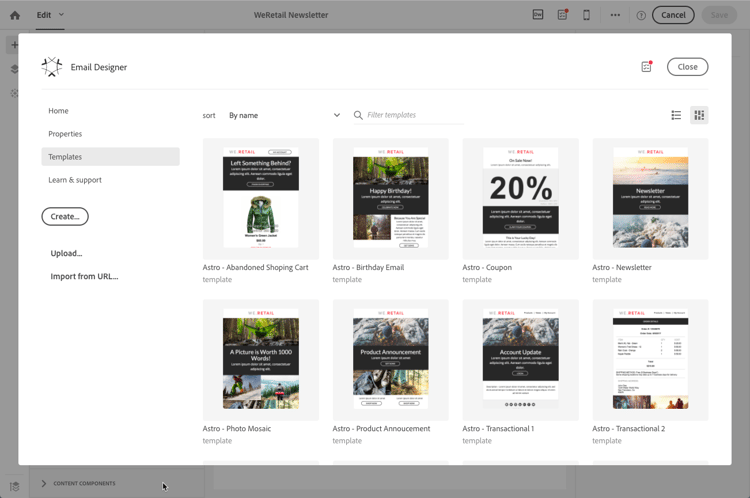Screen dimensions: 750x498
Task: Click the Create... button
Action: pyautogui.click(x=65, y=217)
